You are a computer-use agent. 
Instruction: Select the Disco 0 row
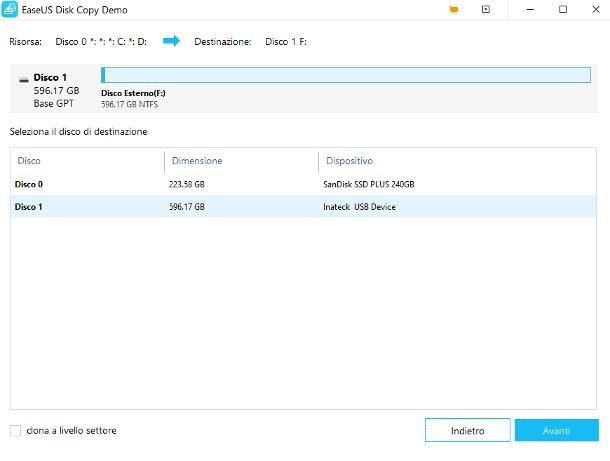[x=303, y=184]
